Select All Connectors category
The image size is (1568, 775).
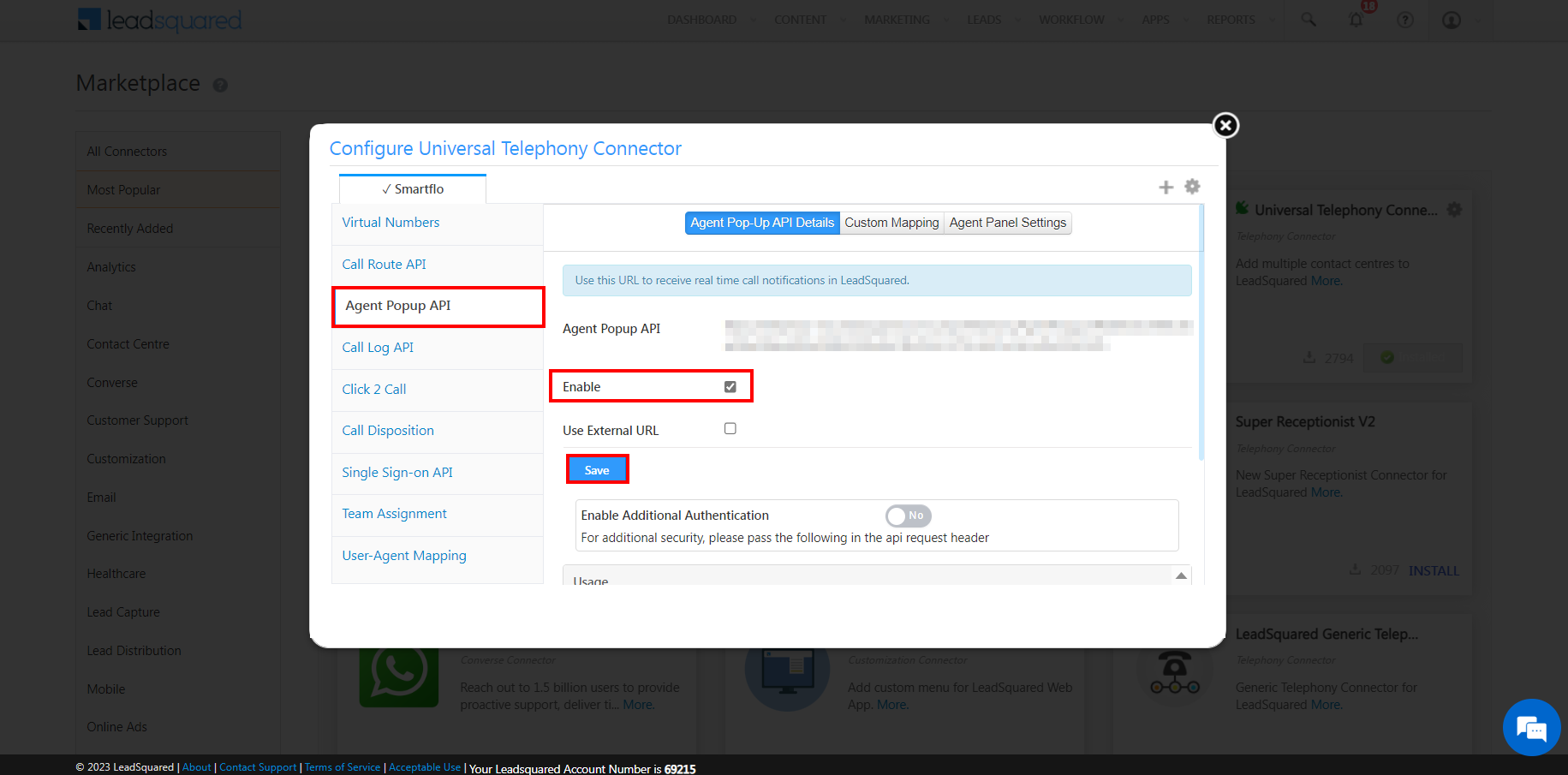(x=178, y=152)
